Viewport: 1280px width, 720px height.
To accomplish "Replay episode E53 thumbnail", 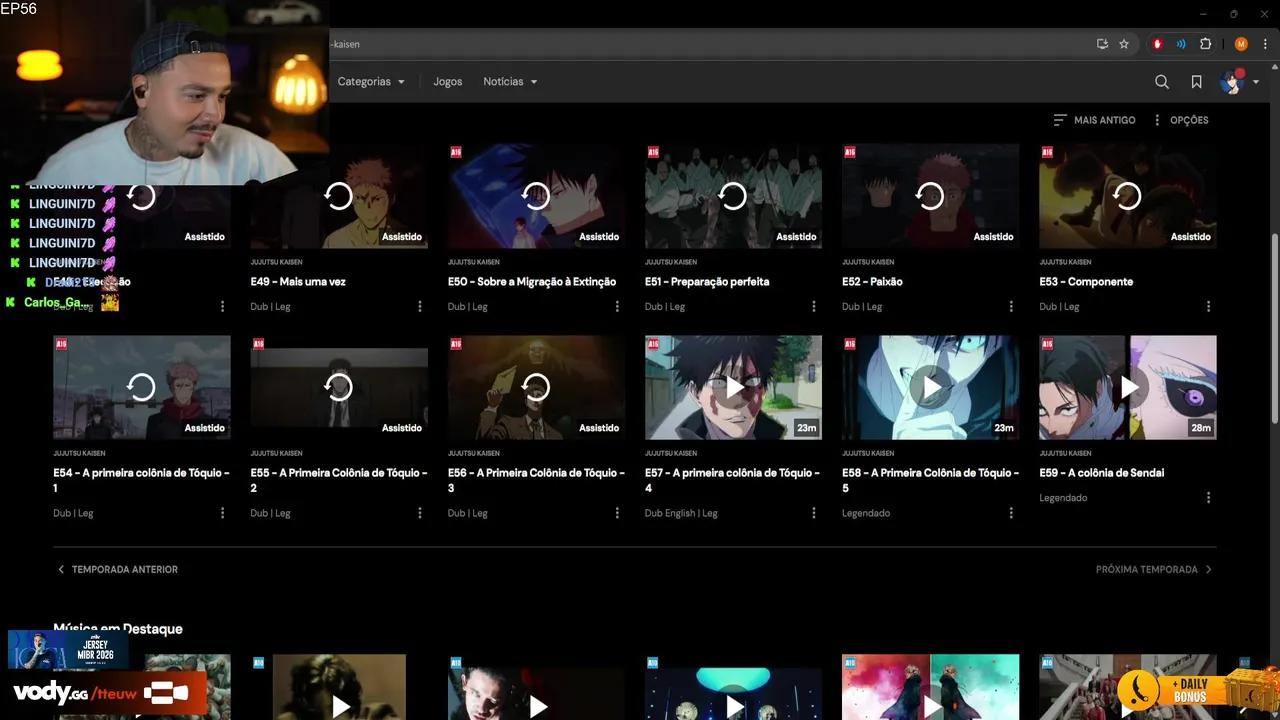I will point(1128,196).
